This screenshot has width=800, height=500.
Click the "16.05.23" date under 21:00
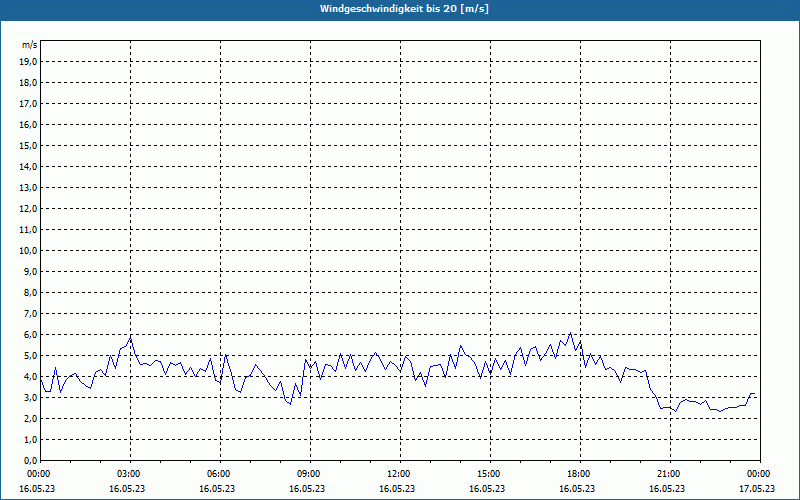point(667,489)
